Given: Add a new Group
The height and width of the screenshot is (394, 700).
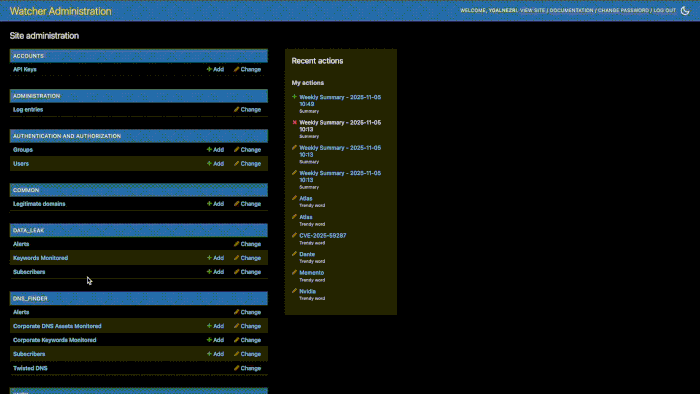Looking at the screenshot, I should (x=215, y=149).
